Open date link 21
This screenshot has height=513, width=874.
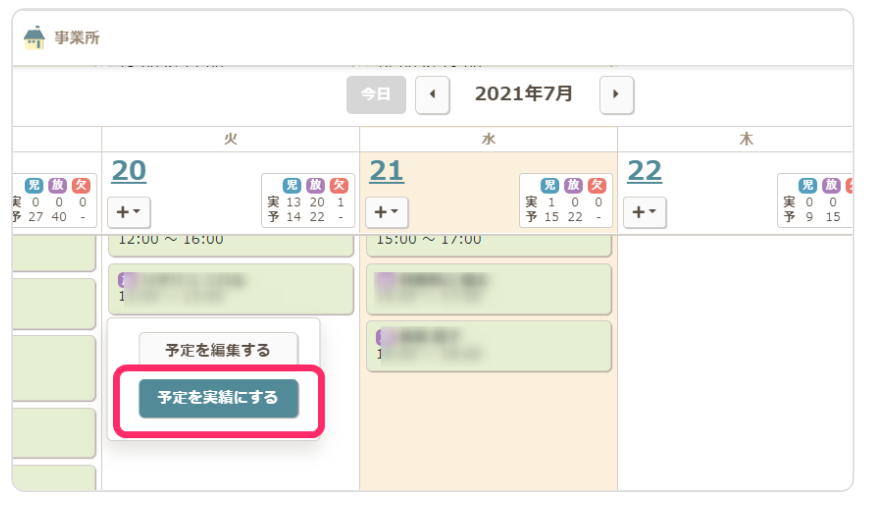click(386, 171)
